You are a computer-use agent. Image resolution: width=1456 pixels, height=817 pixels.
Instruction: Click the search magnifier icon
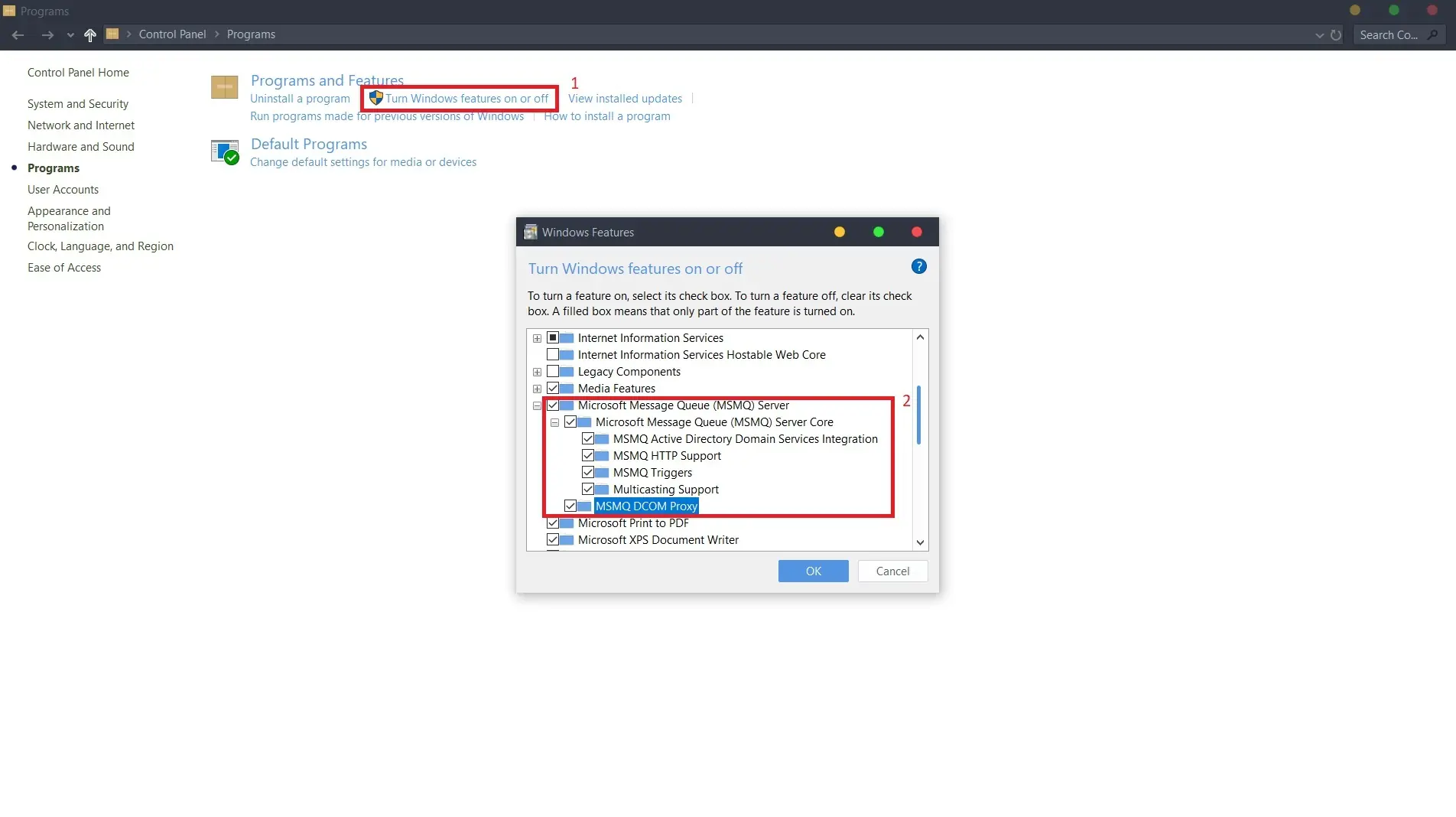[x=1433, y=34]
